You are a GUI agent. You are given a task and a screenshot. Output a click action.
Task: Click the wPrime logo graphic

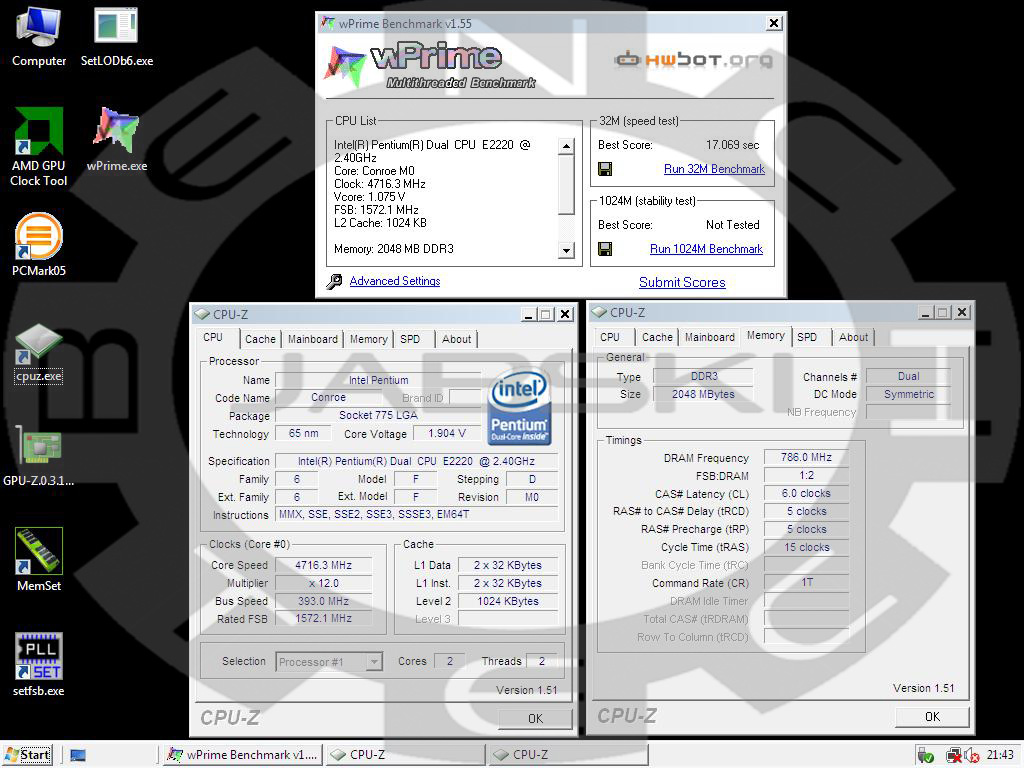[x=431, y=65]
